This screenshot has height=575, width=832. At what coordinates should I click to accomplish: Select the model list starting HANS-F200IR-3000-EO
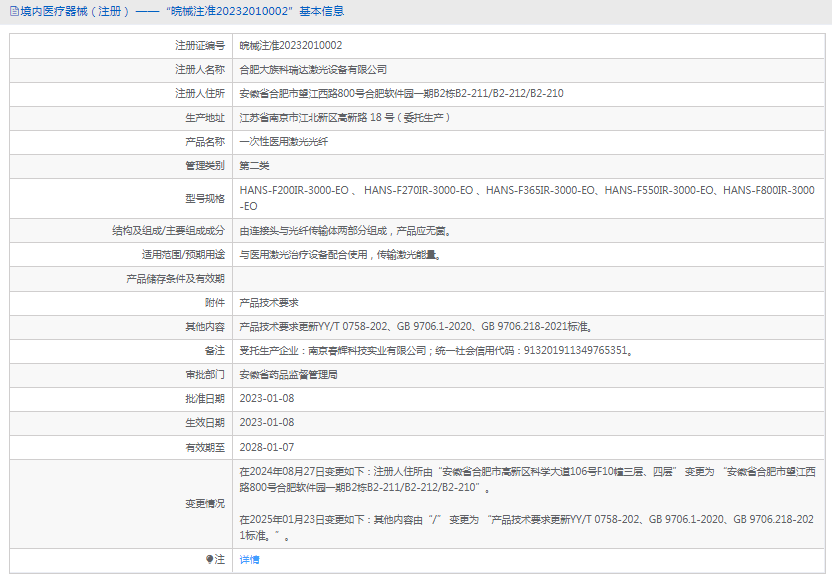527,198
